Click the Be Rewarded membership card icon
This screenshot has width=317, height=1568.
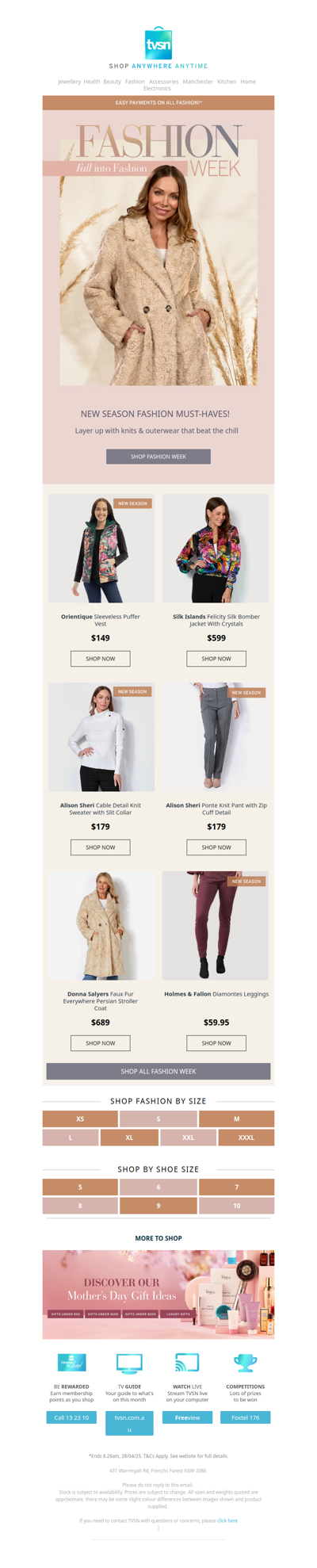coord(71,1362)
